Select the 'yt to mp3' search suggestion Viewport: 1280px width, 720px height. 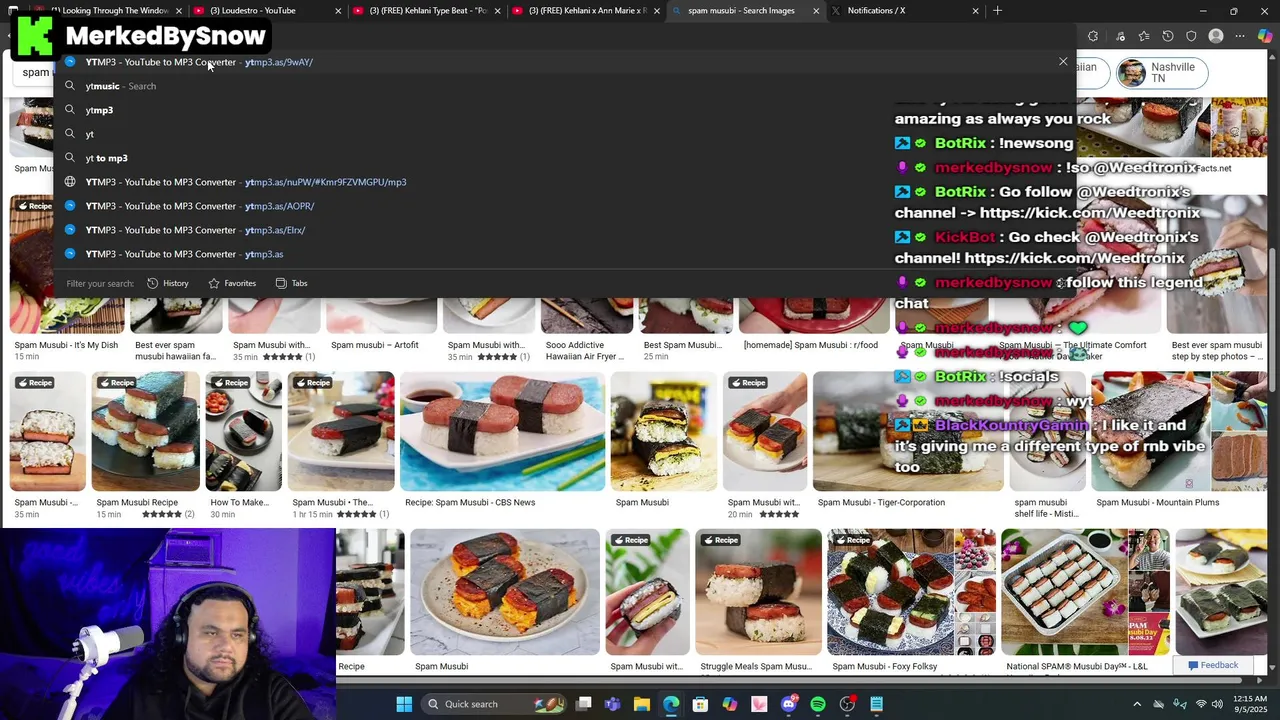(565, 158)
